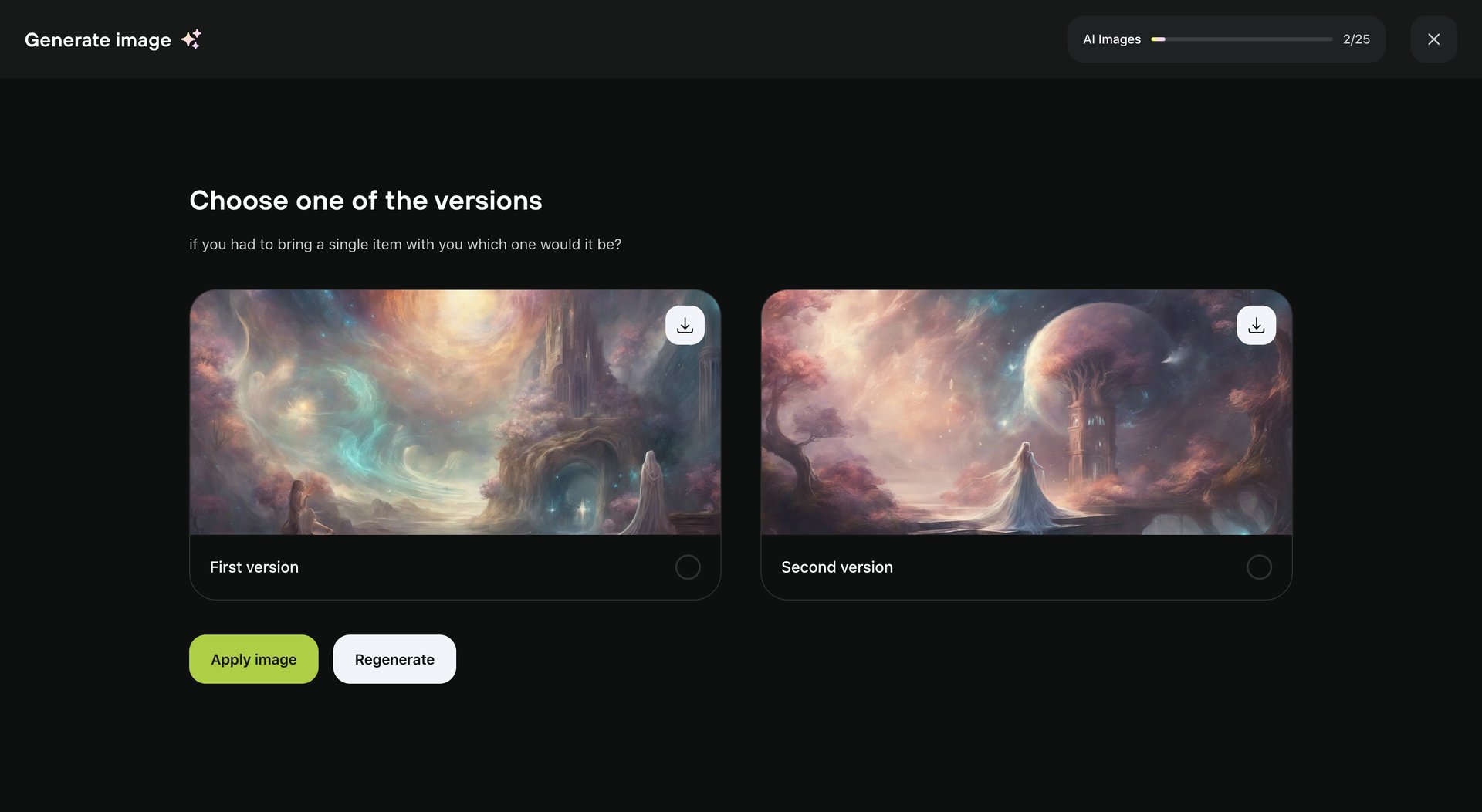1482x812 pixels.
Task: Open the First version image card
Action: pos(455,413)
